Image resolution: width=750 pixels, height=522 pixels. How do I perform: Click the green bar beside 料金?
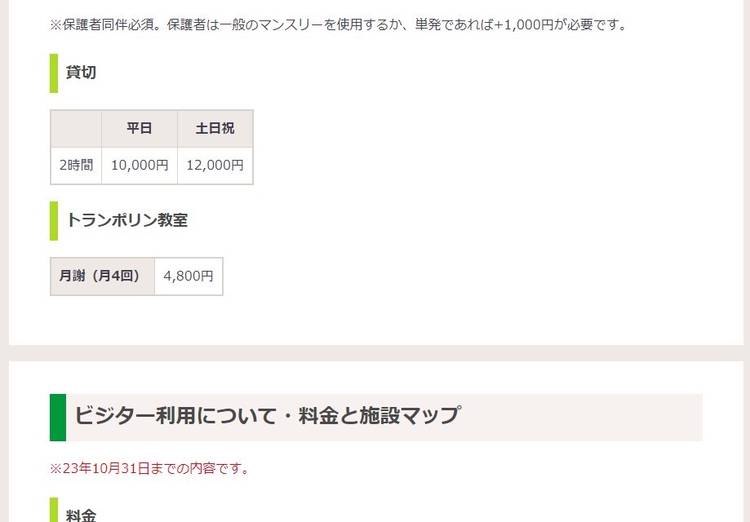(54, 512)
